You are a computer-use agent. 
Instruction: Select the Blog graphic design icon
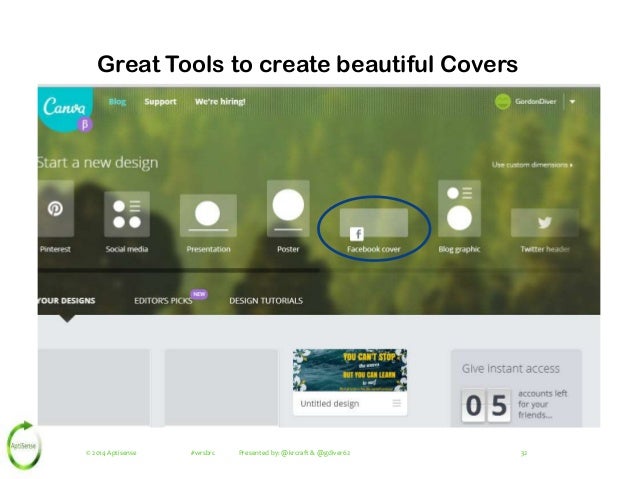point(459,208)
